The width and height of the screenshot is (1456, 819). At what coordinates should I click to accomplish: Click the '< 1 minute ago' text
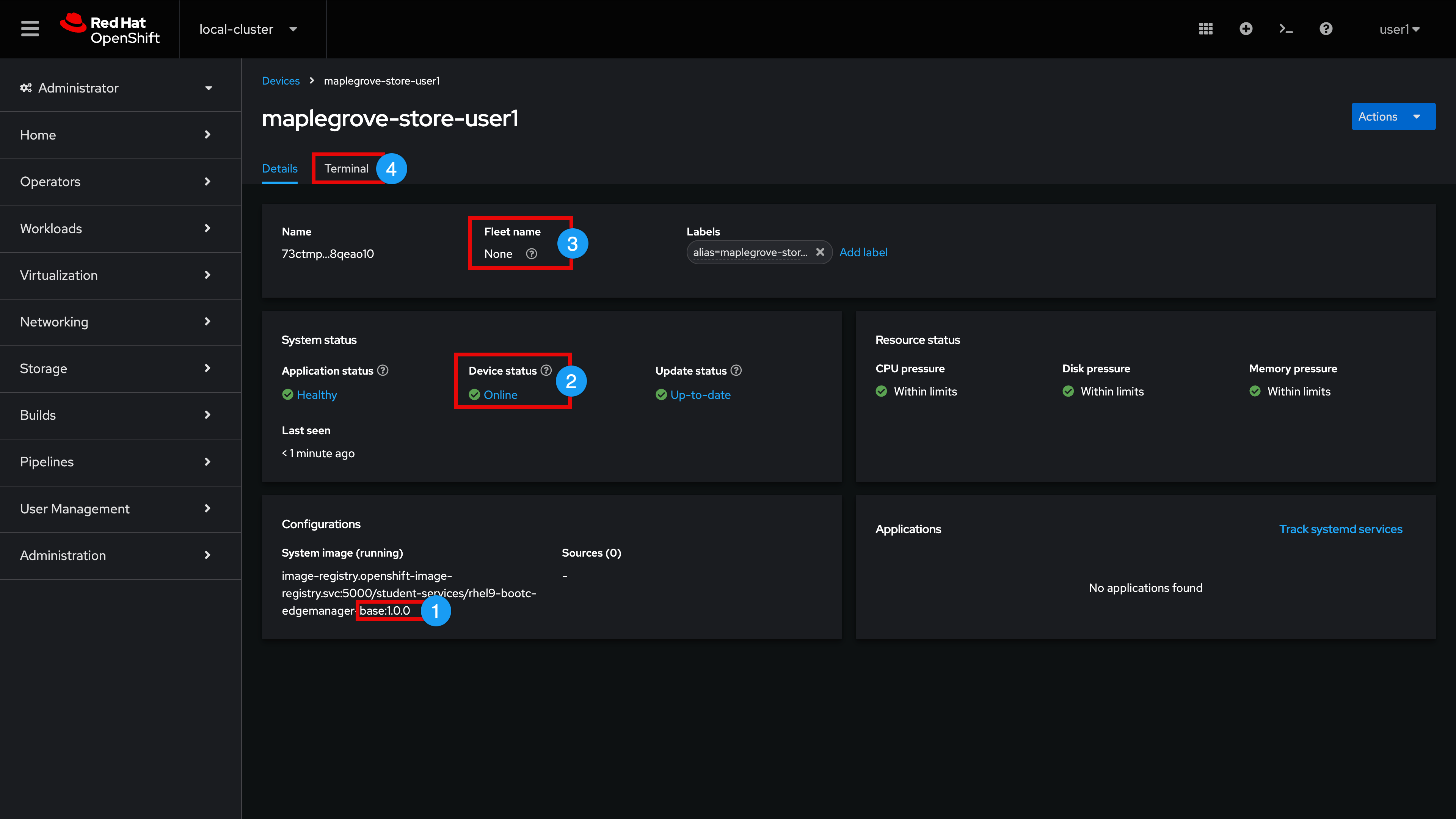coord(318,453)
